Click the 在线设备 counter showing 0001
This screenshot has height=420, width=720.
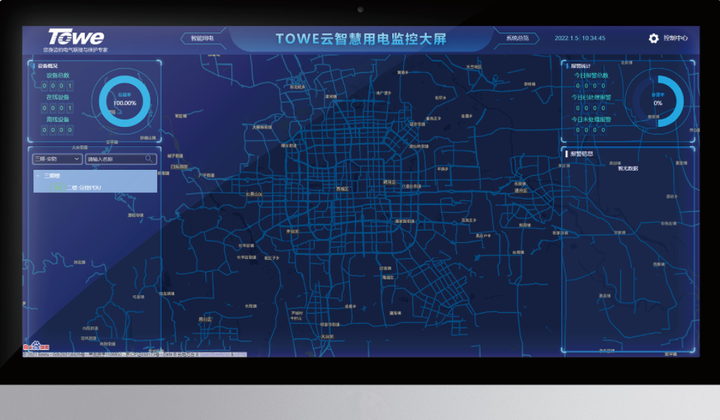click(x=57, y=108)
